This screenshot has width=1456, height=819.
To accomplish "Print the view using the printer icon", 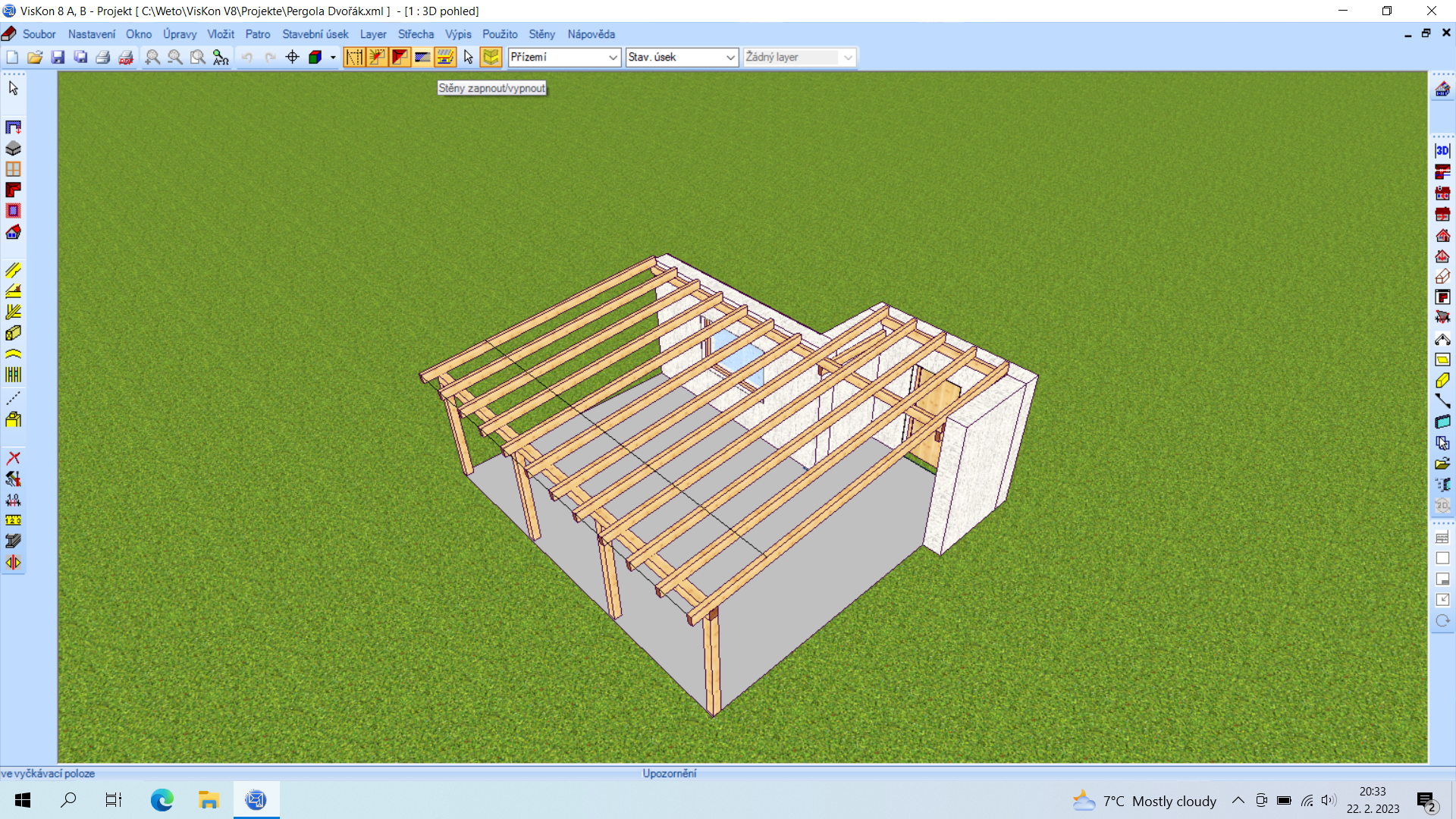I will tap(103, 57).
